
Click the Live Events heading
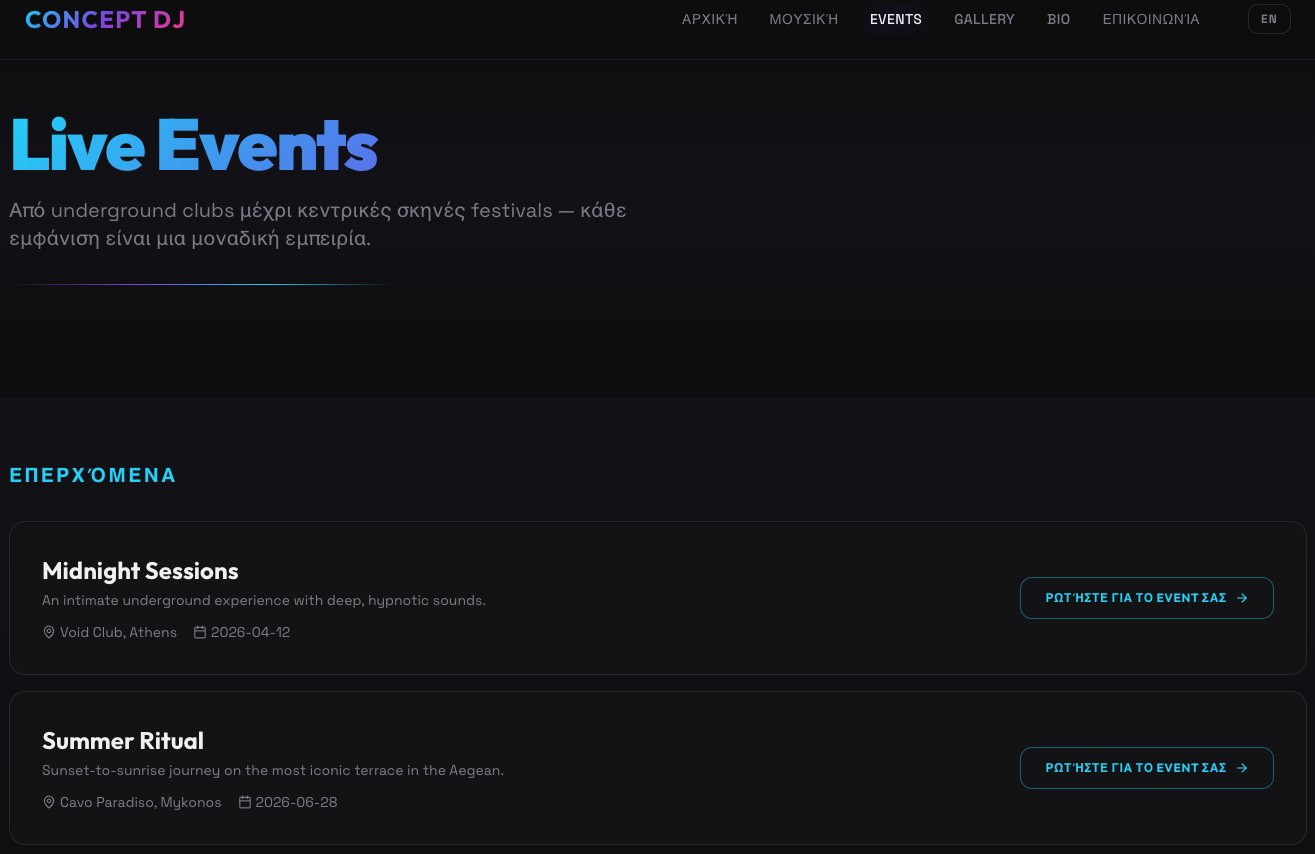tap(194, 145)
